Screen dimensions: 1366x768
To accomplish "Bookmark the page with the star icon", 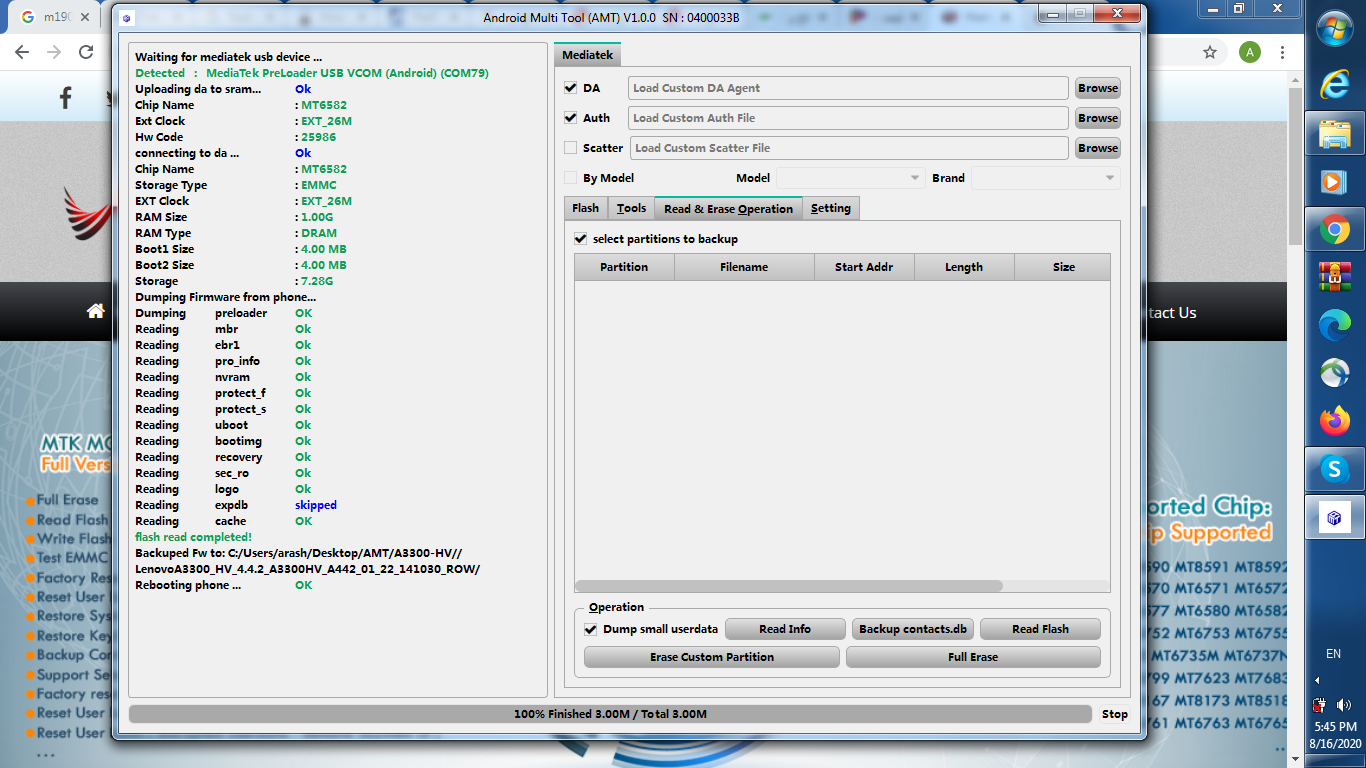I will coord(1210,52).
